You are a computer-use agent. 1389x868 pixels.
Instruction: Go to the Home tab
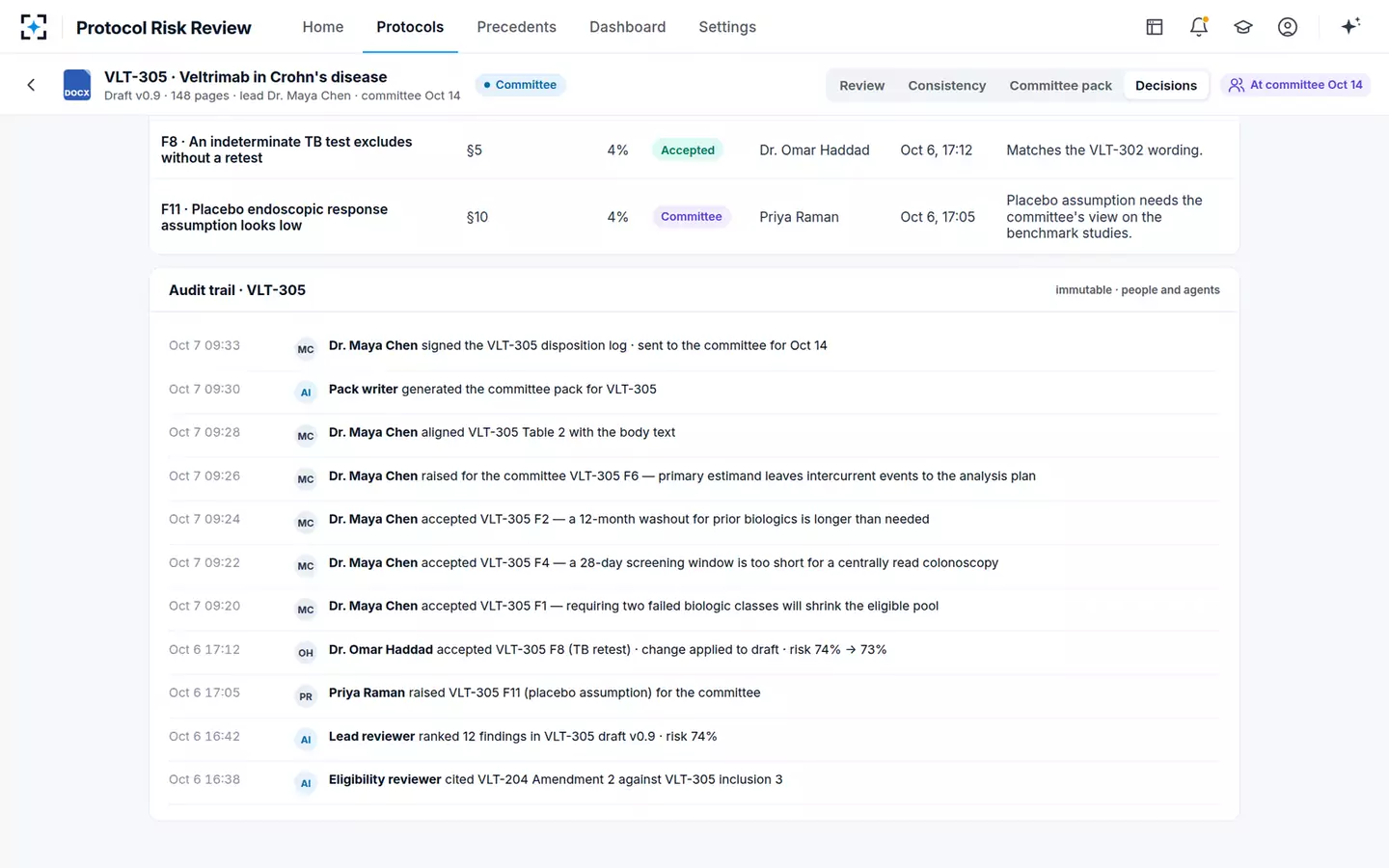click(323, 27)
